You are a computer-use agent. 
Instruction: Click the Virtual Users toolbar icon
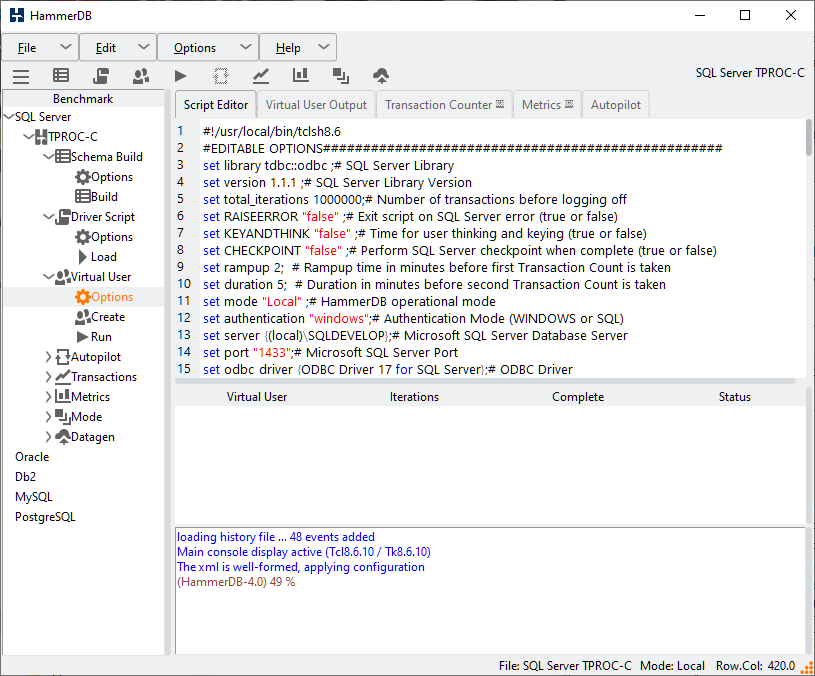pos(141,76)
